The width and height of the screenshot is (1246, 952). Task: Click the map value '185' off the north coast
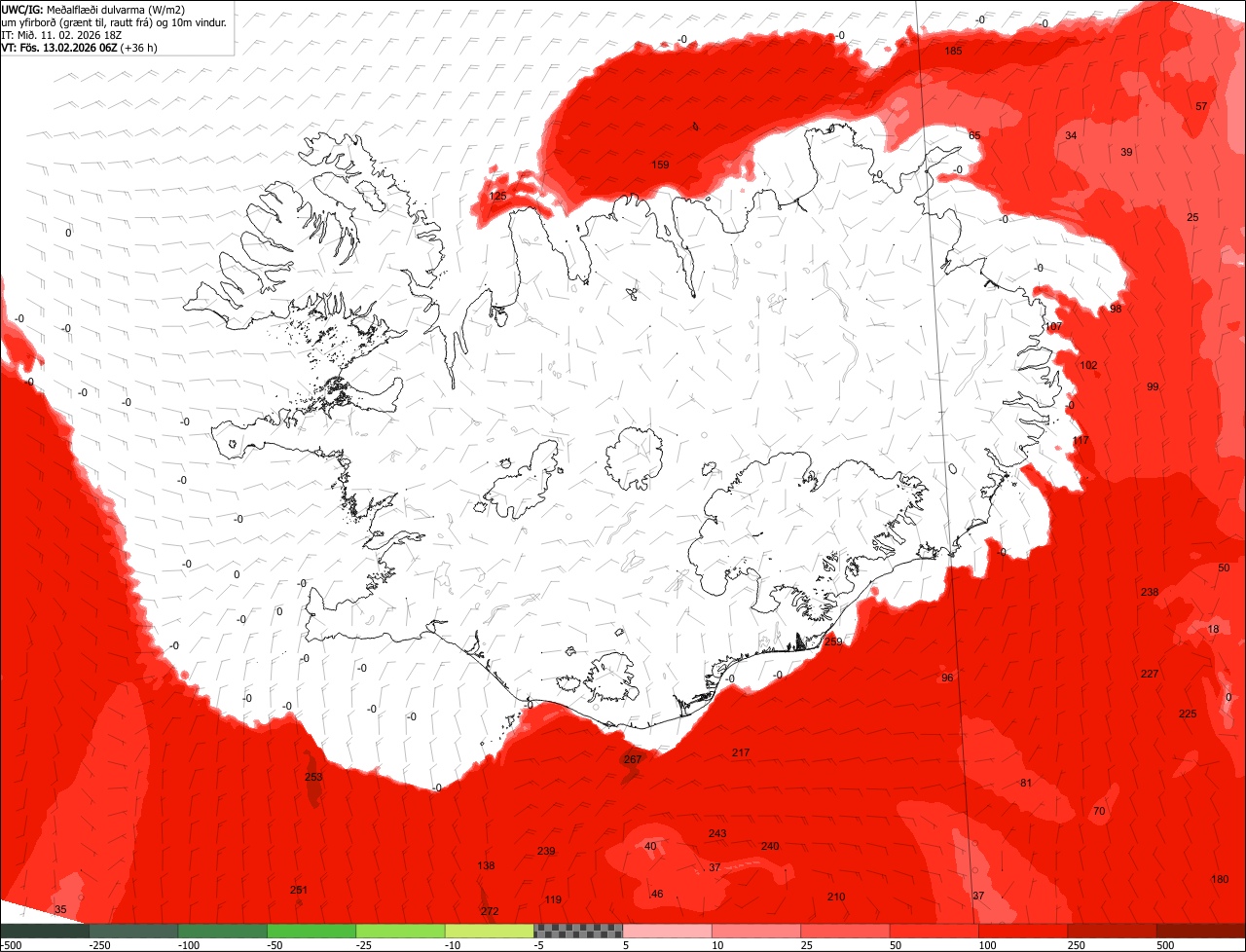[953, 51]
